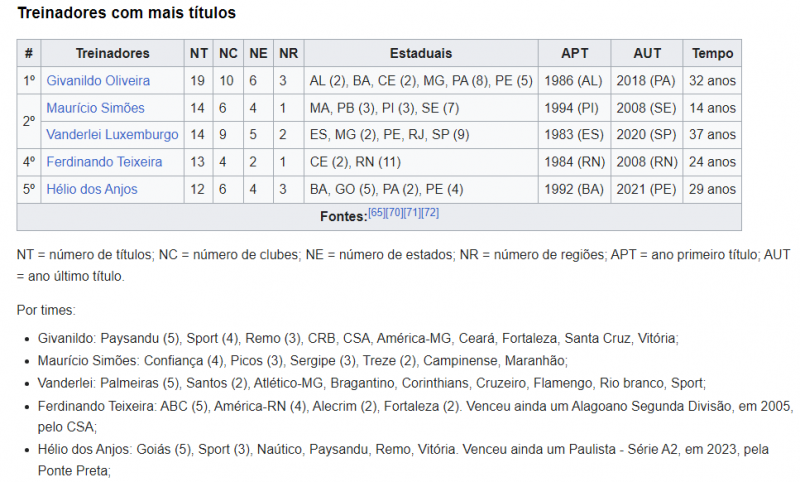Open the Maurício Simões link
This screenshot has width=800, height=482.
point(95,107)
